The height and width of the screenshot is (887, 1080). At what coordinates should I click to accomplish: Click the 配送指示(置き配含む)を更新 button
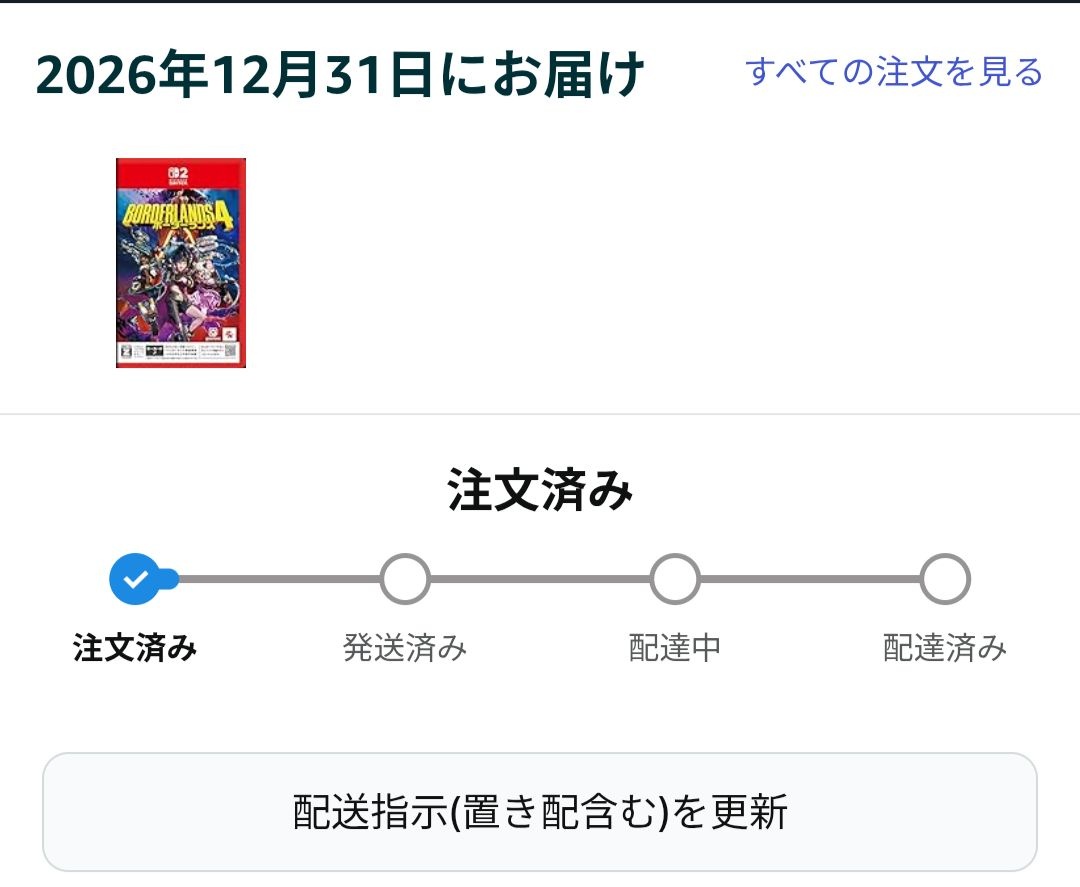[540, 811]
